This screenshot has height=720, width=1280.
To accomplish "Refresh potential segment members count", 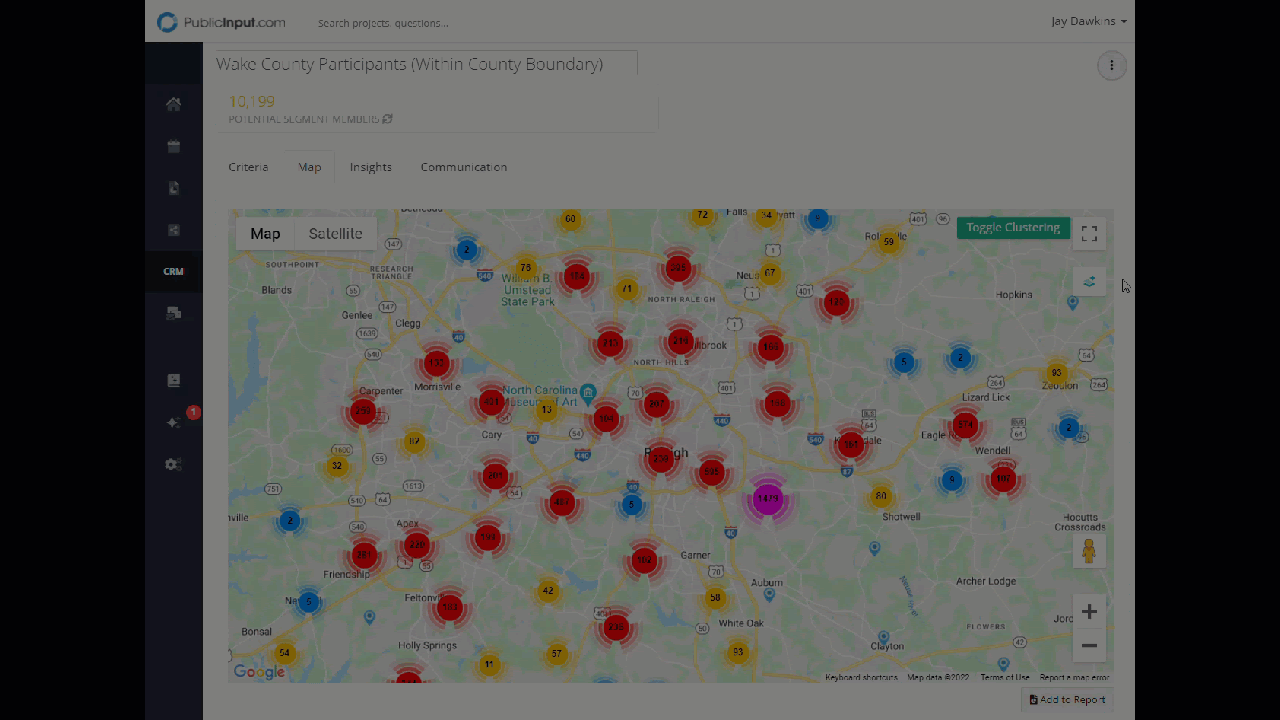I will coord(387,119).
